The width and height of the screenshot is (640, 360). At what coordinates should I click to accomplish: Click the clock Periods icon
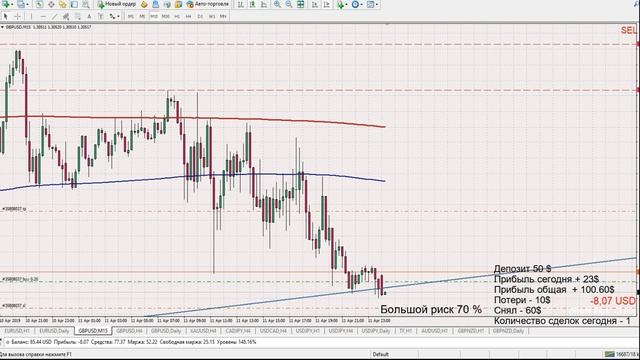[x=355, y=4]
